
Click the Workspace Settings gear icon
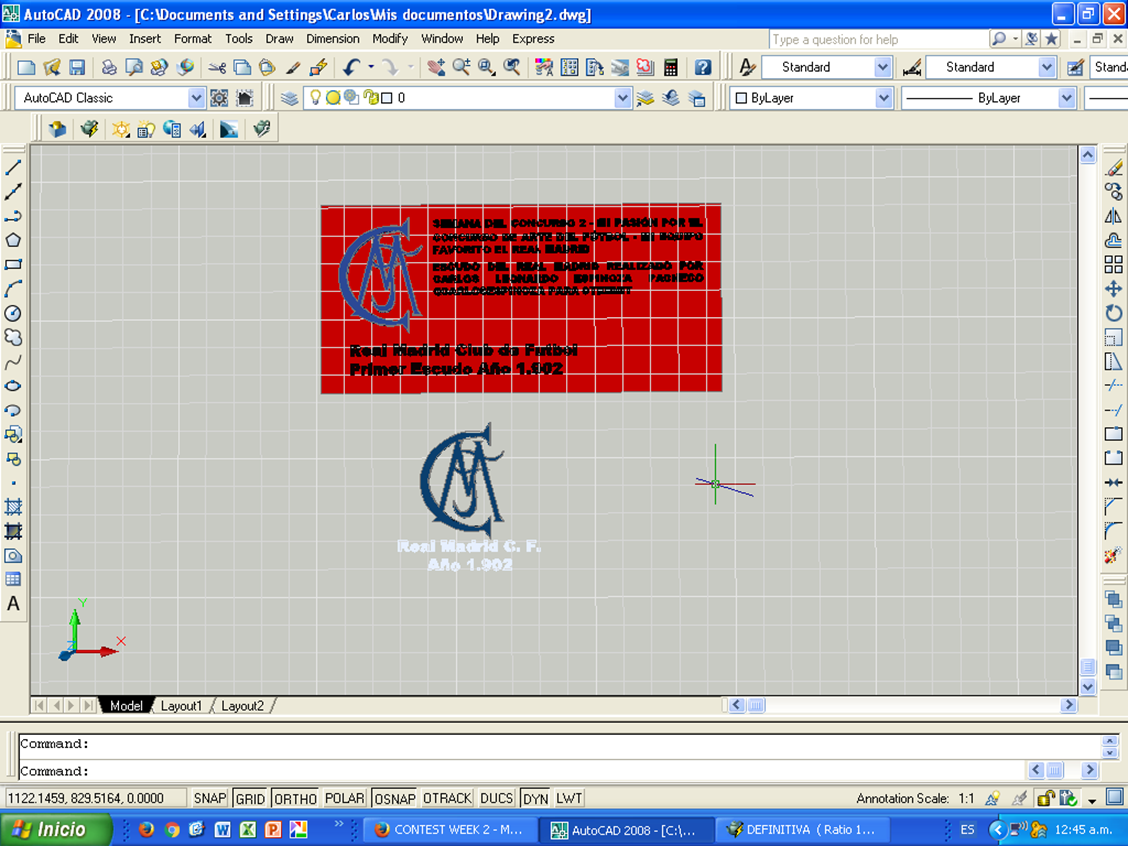[219, 98]
